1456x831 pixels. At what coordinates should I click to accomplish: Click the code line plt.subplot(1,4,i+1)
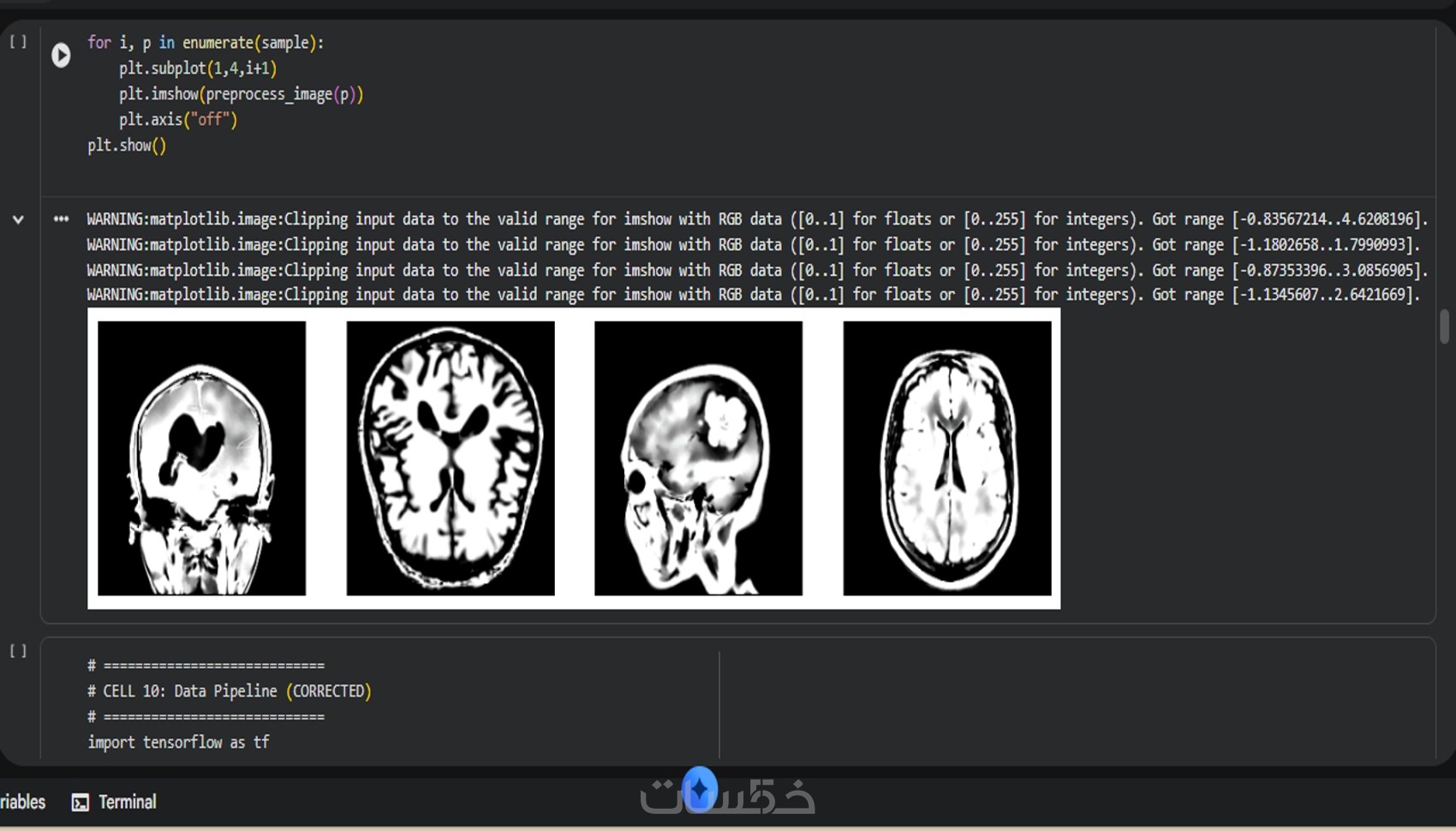[198, 68]
